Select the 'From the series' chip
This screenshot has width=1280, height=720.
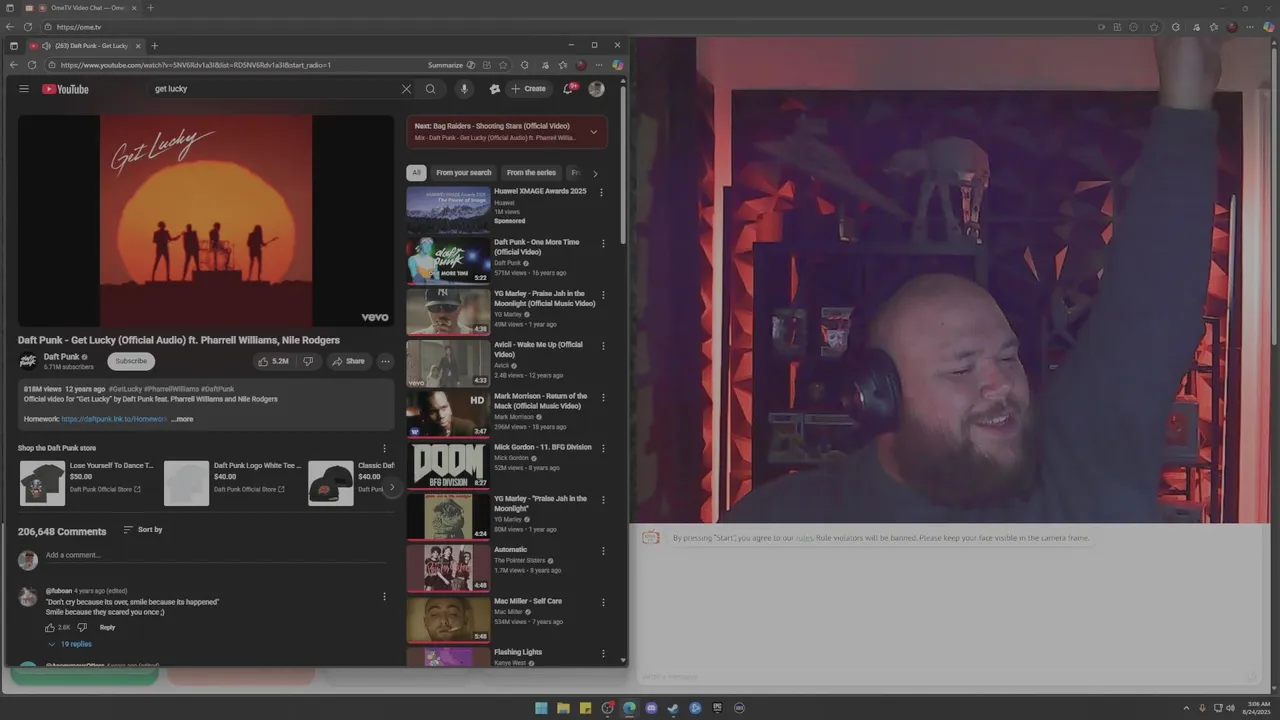click(531, 173)
